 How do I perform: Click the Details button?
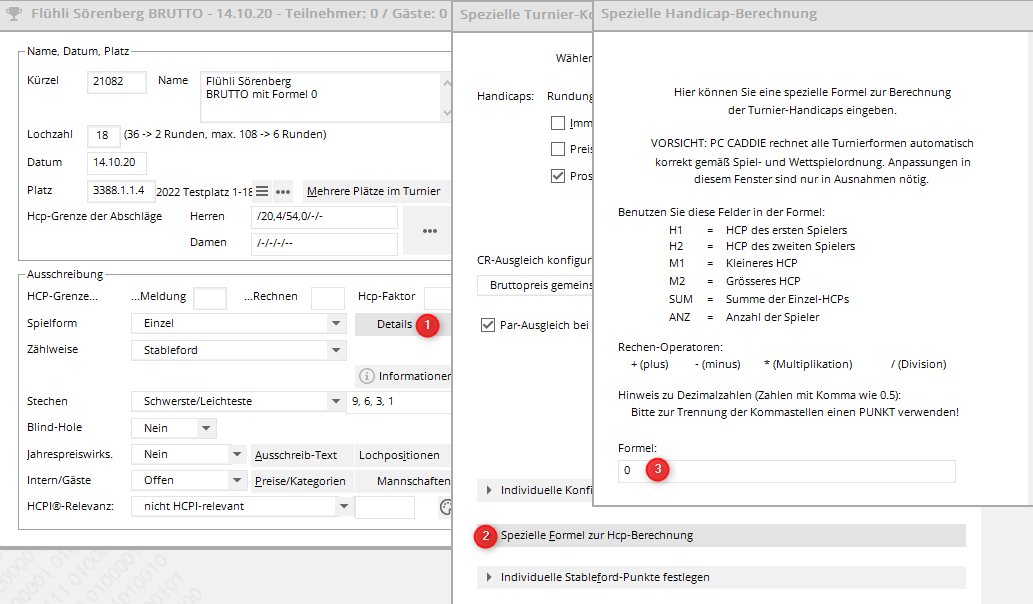click(x=394, y=324)
